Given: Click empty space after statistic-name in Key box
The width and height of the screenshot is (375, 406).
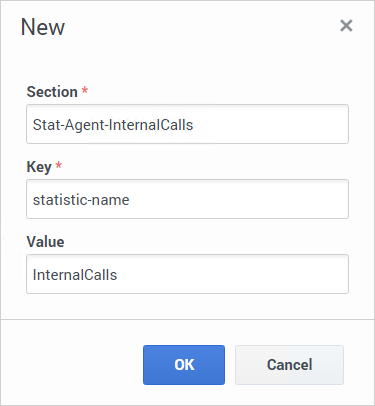Looking at the screenshot, I should [238, 199].
